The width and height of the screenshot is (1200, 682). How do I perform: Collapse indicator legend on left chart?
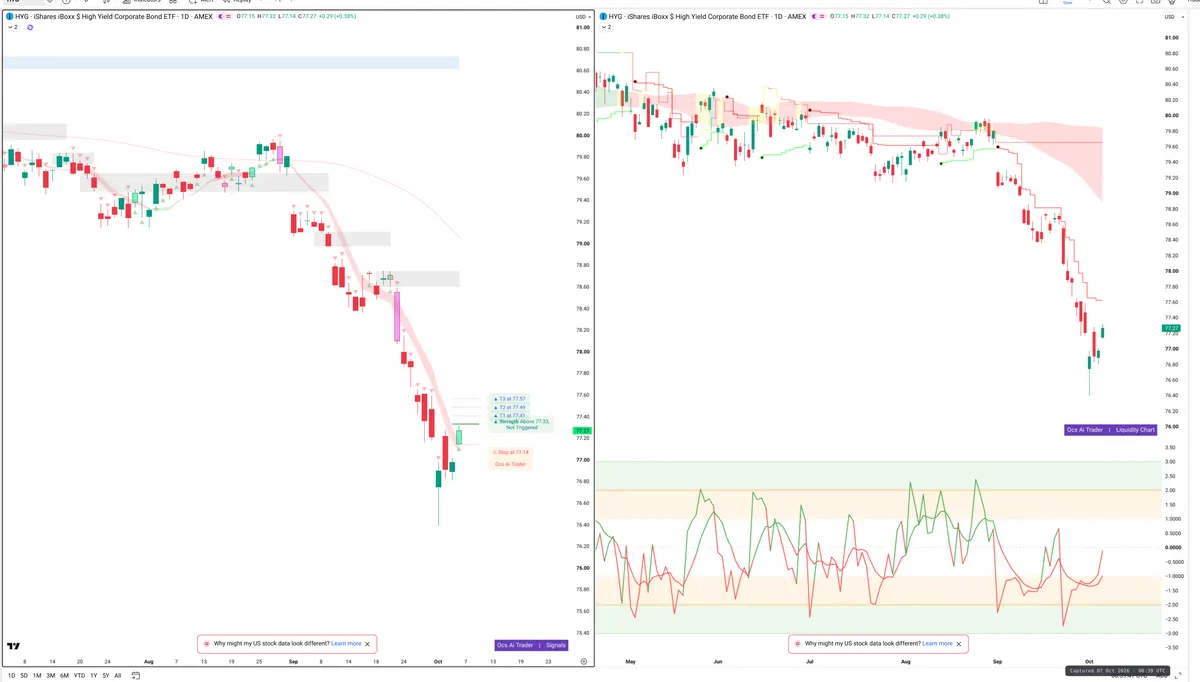point(13,27)
